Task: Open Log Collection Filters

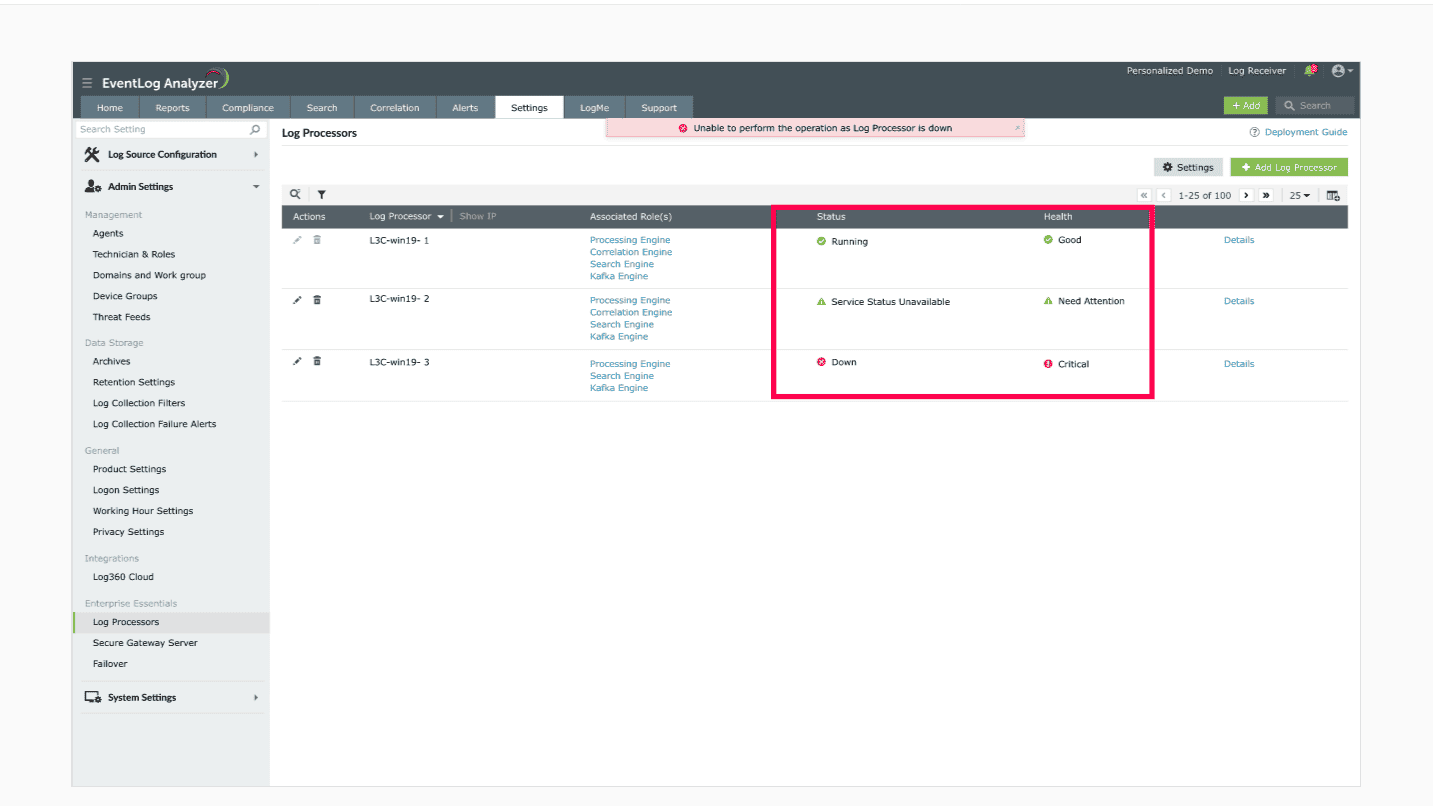Action: click(139, 403)
